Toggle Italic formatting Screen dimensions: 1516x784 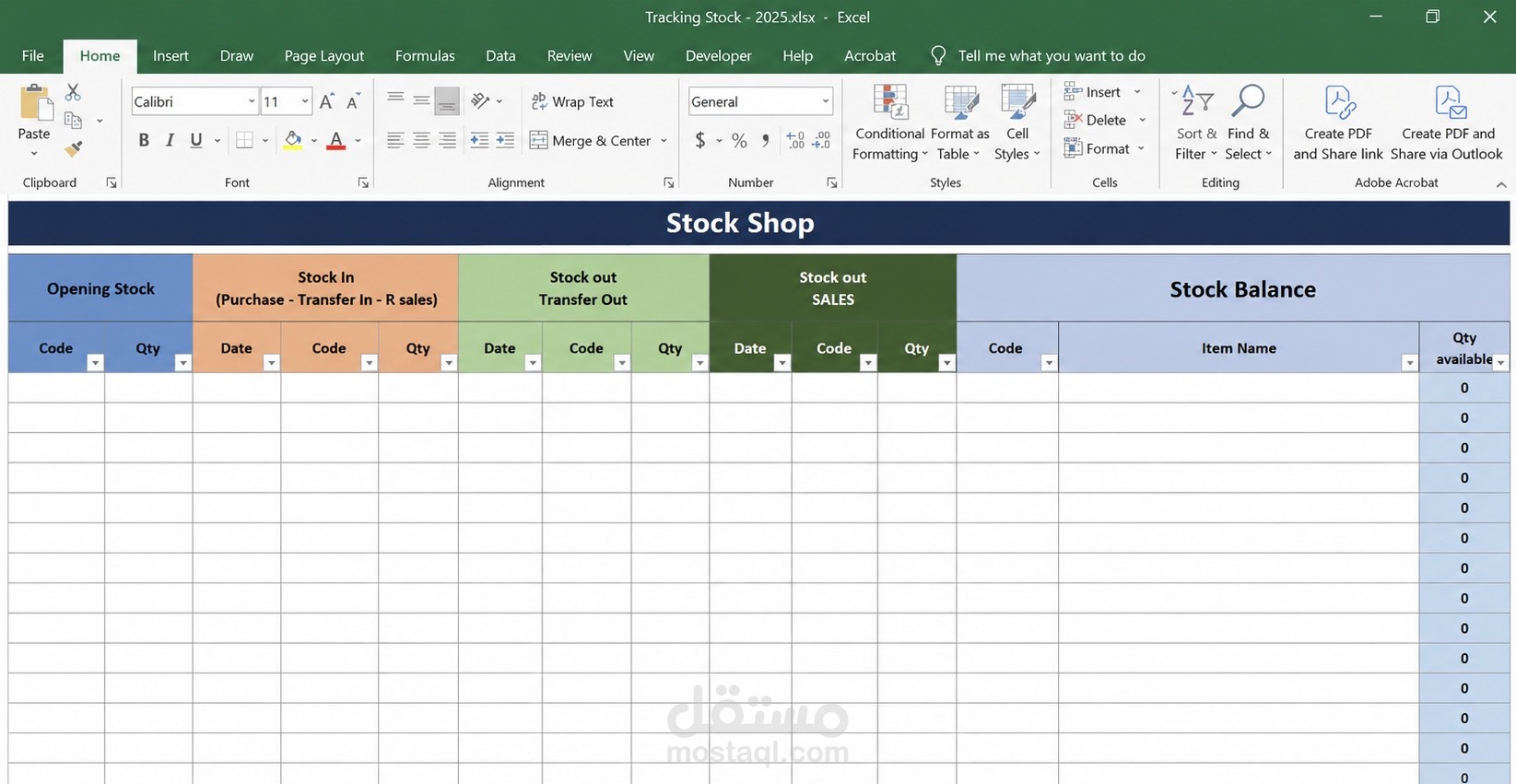170,140
